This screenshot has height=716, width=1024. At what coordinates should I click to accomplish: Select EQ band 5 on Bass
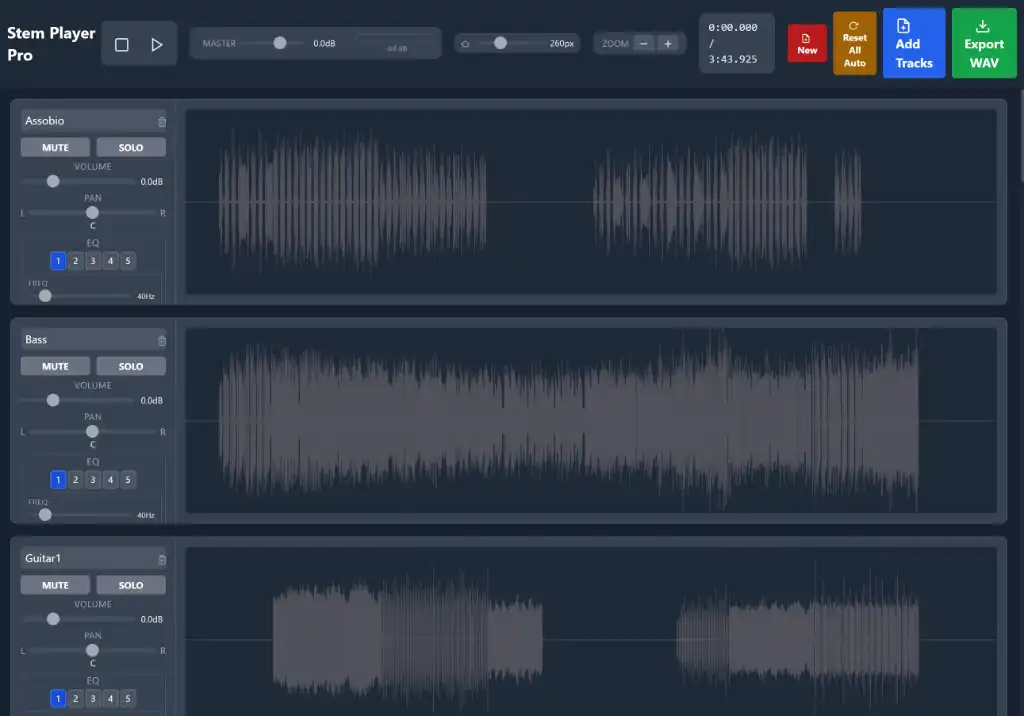point(128,480)
